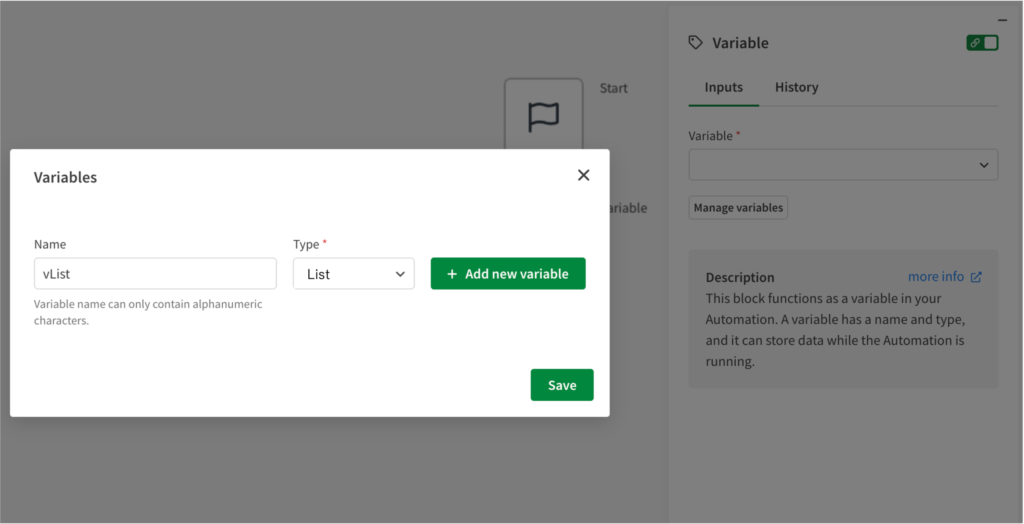Click the Variable tag icon in panel header

point(696,43)
